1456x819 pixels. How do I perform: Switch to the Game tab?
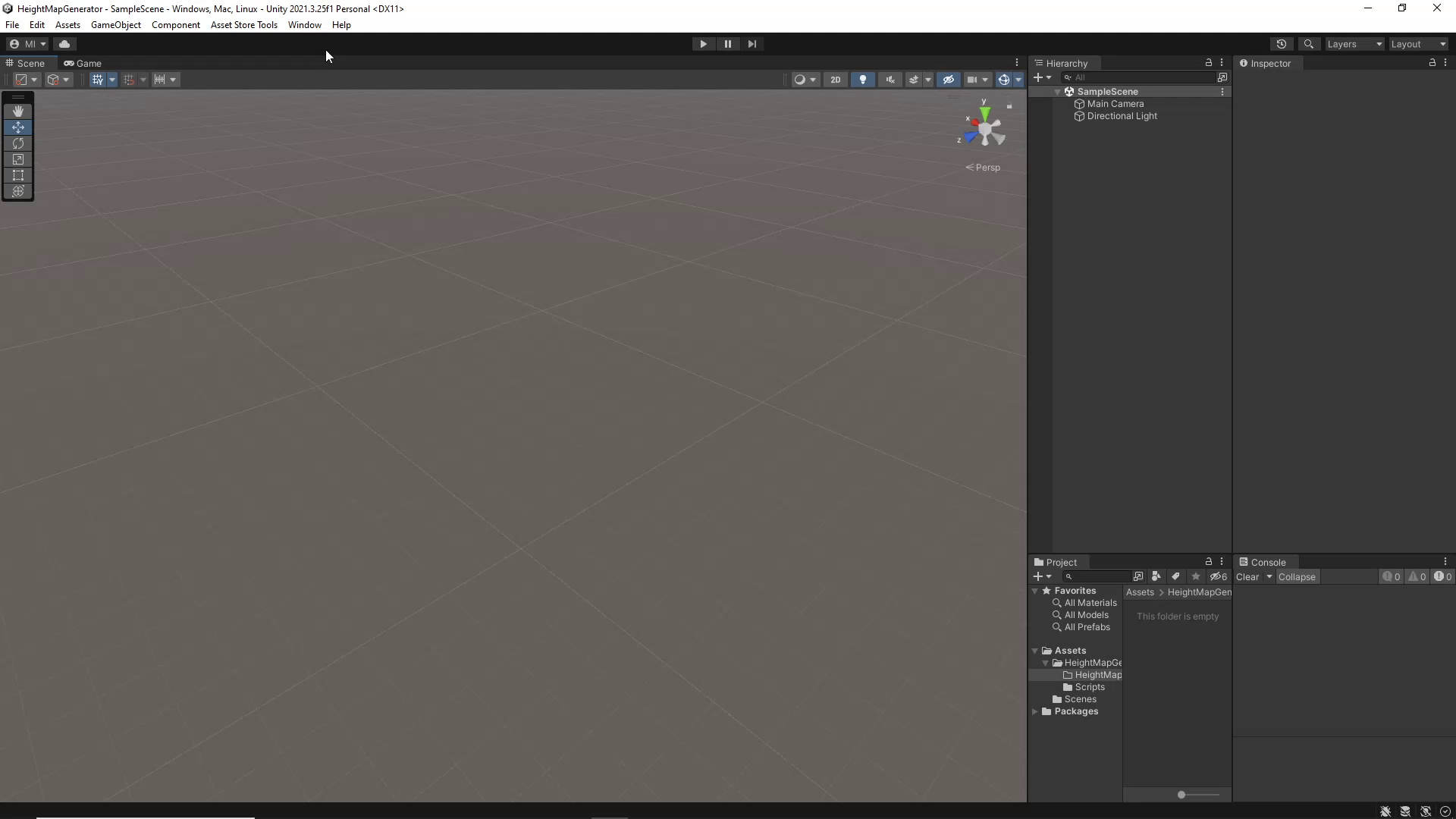83,63
